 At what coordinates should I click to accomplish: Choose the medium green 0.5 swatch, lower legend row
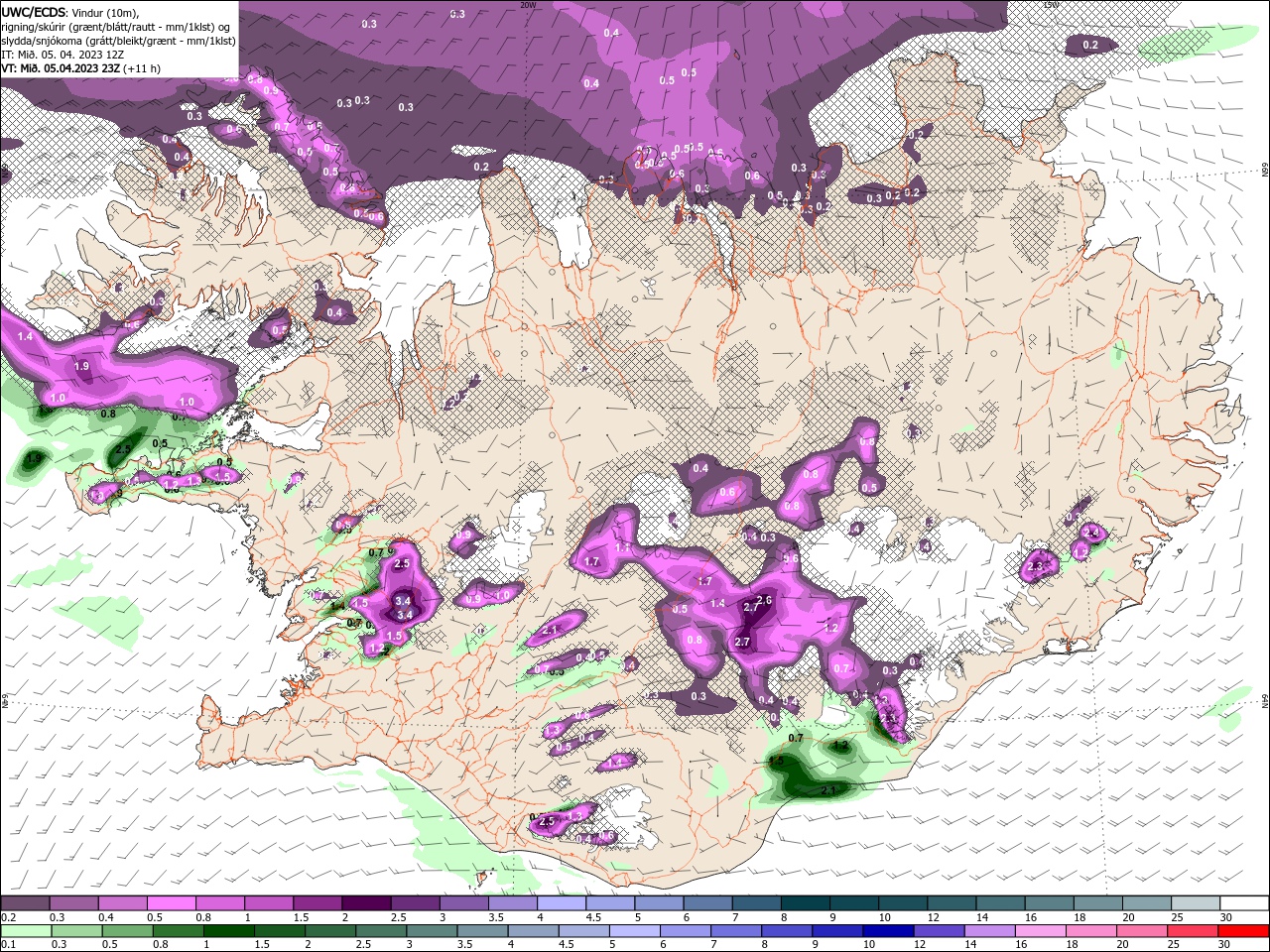127,931
